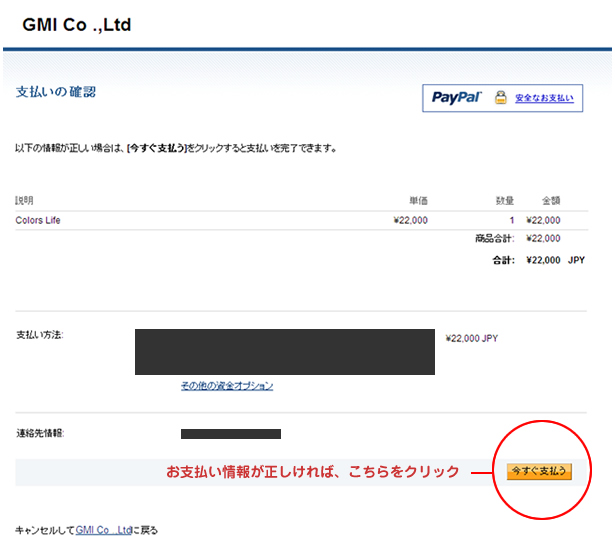Click the quantity value 1 in Colors Life row
This screenshot has width=615, height=547.
(x=512, y=220)
